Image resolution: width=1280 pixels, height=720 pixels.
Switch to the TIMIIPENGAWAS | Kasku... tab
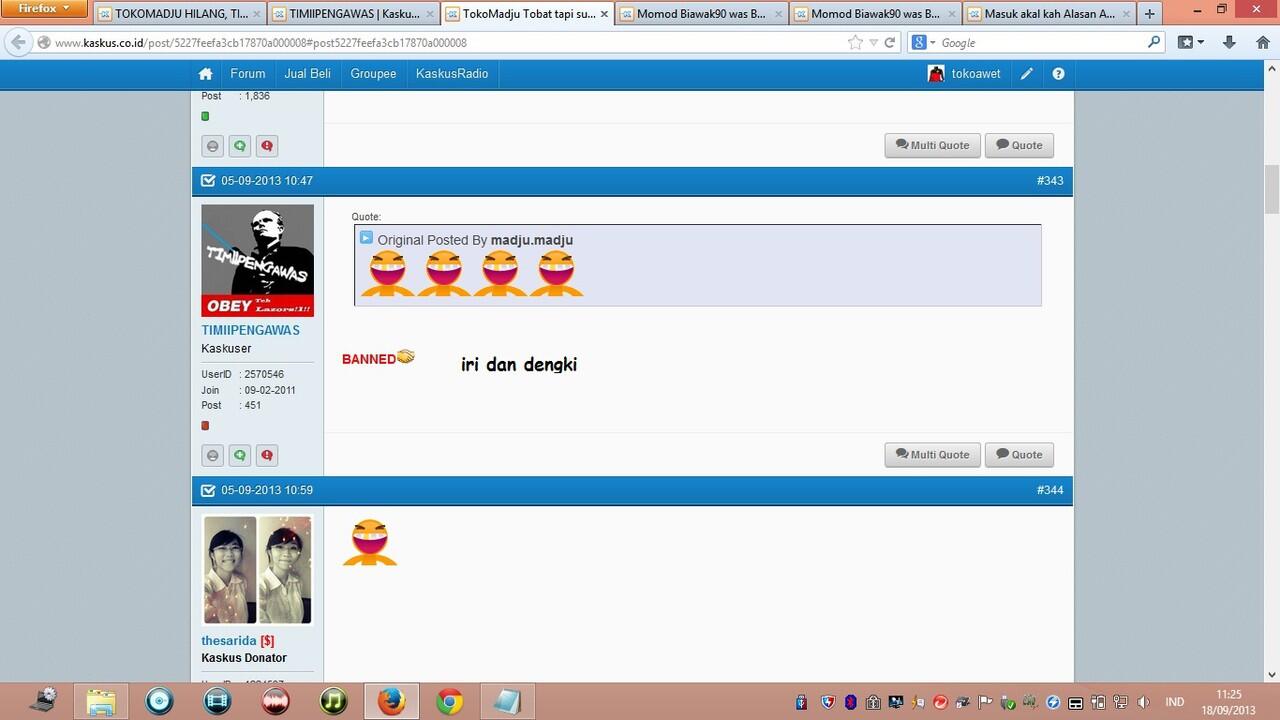tap(354, 14)
